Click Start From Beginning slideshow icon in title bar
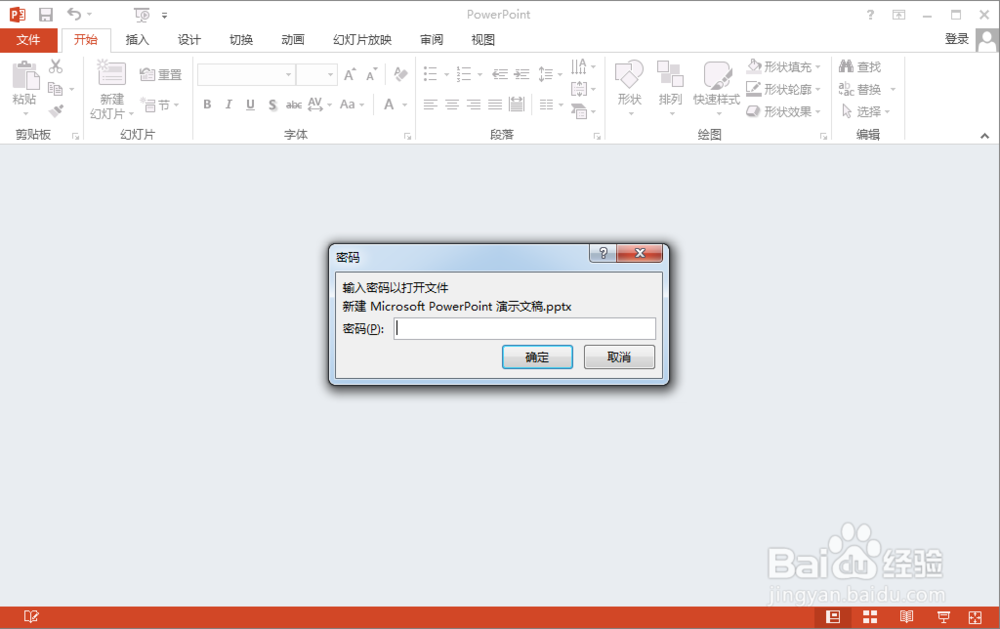 (142, 15)
